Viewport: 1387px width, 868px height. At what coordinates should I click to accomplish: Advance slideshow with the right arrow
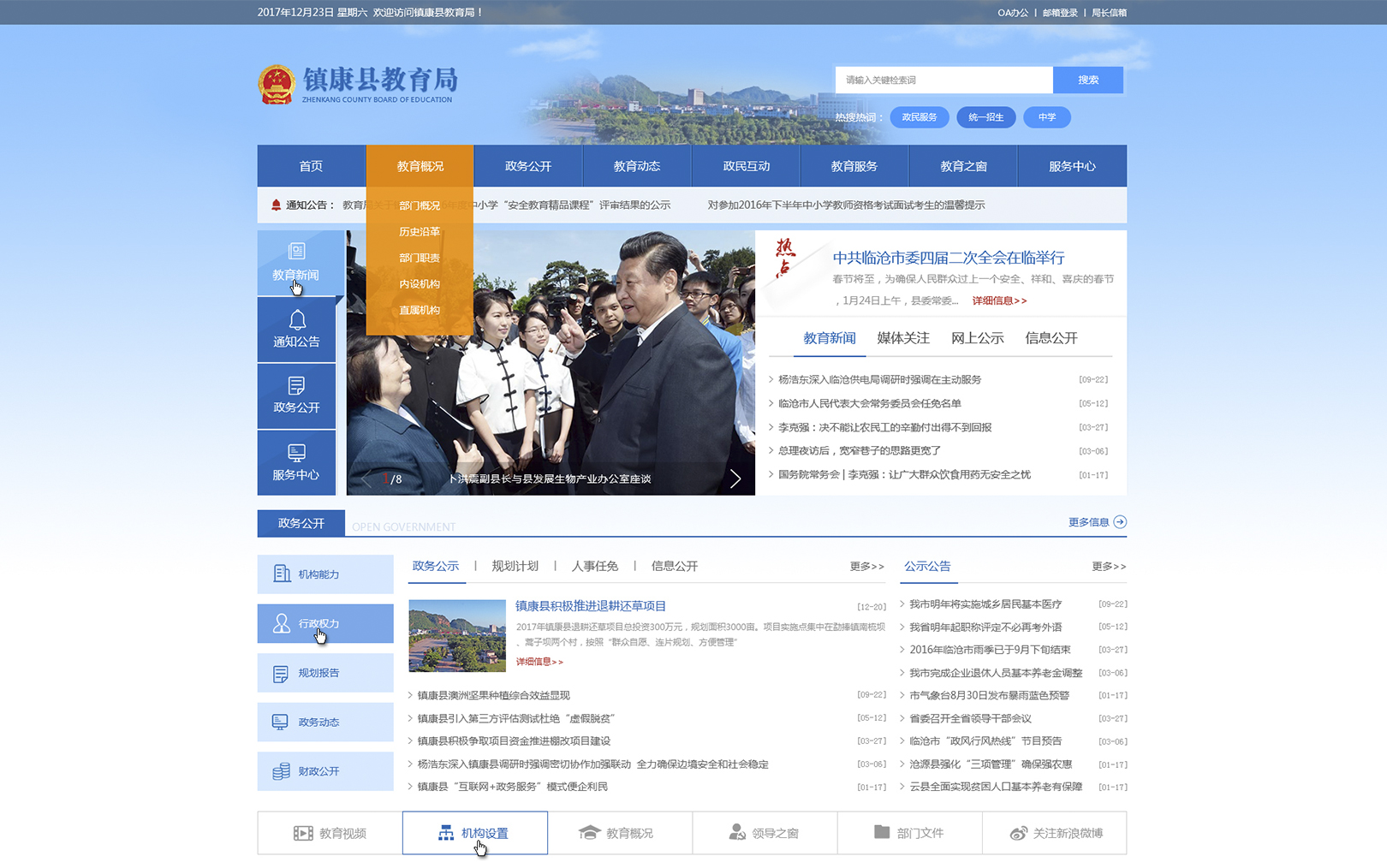[x=735, y=479]
